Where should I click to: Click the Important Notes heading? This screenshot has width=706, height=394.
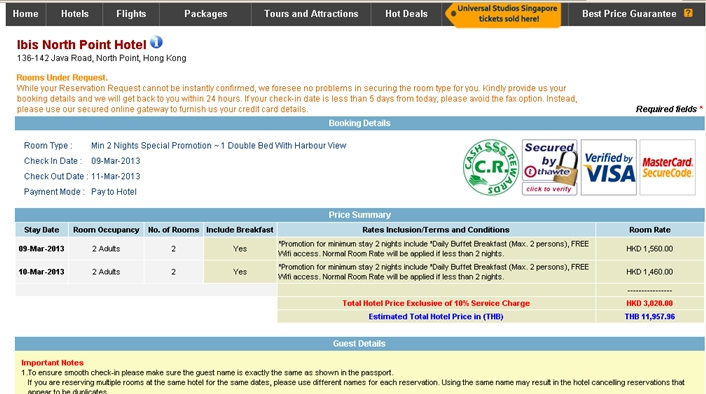(x=52, y=362)
